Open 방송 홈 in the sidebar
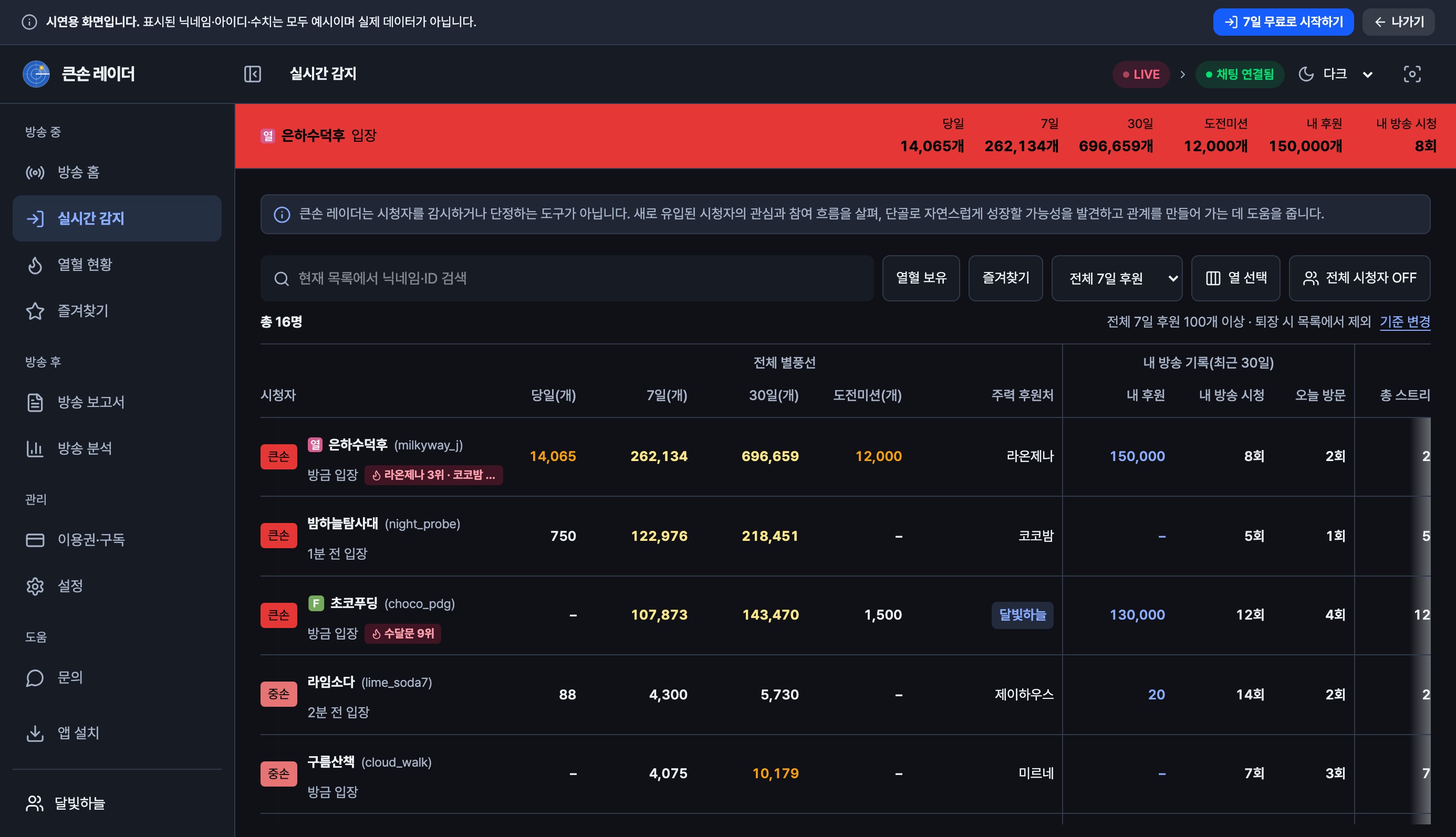The height and width of the screenshot is (837, 1456). tap(117, 172)
